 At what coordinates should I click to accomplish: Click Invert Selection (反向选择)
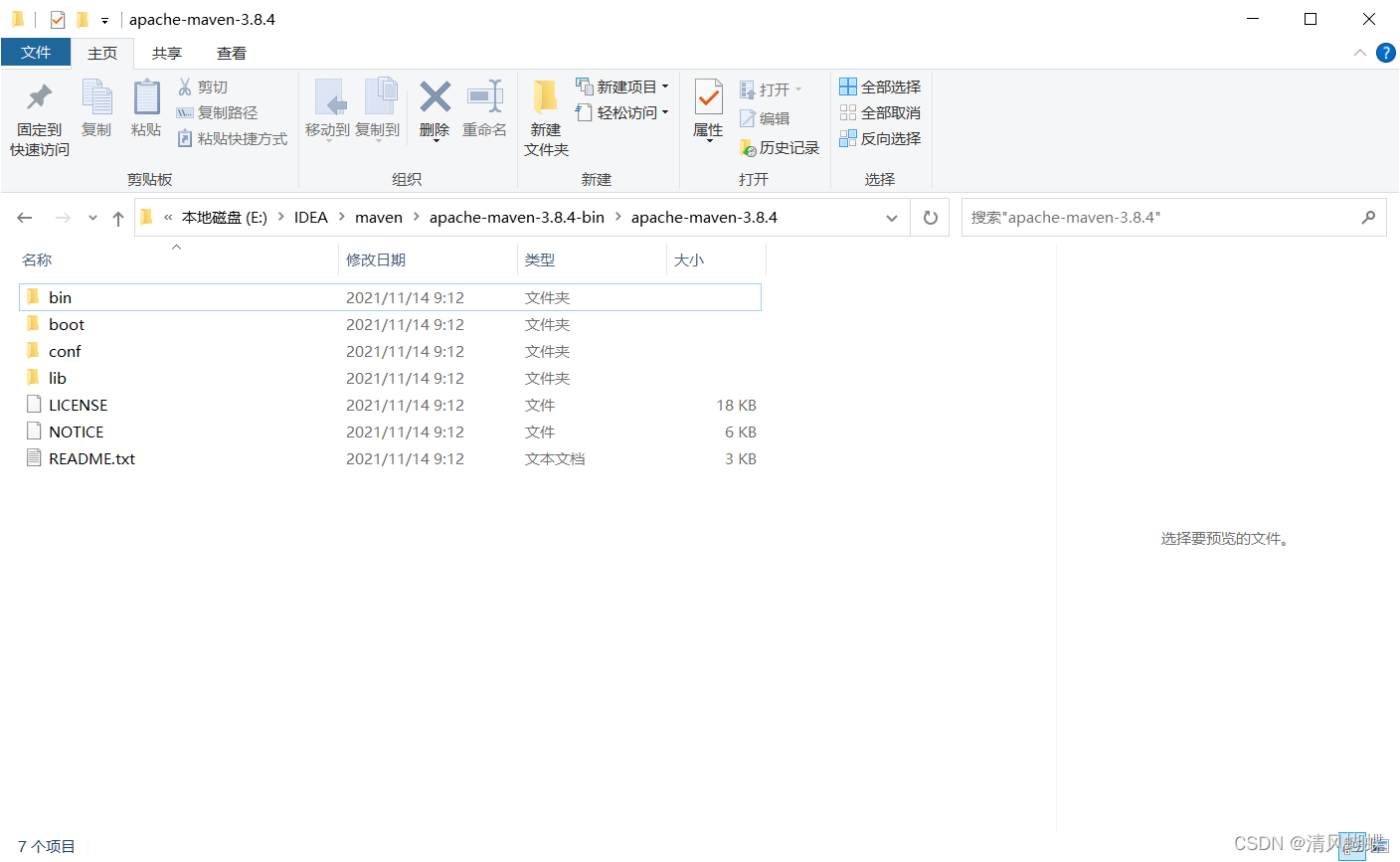(x=880, y=138)
